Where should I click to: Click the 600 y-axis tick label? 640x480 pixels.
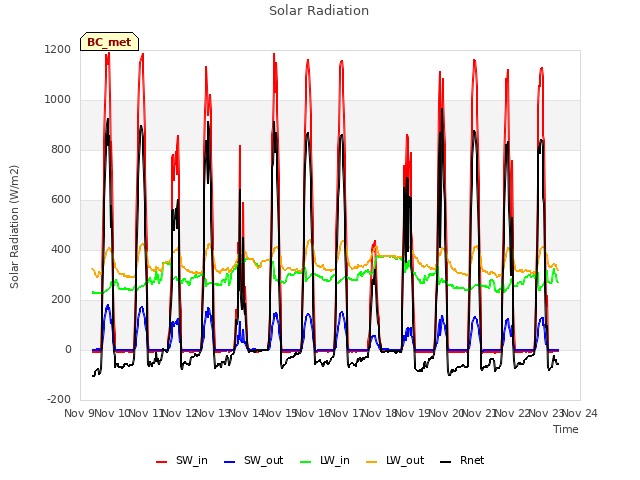(x=61, y=200)
